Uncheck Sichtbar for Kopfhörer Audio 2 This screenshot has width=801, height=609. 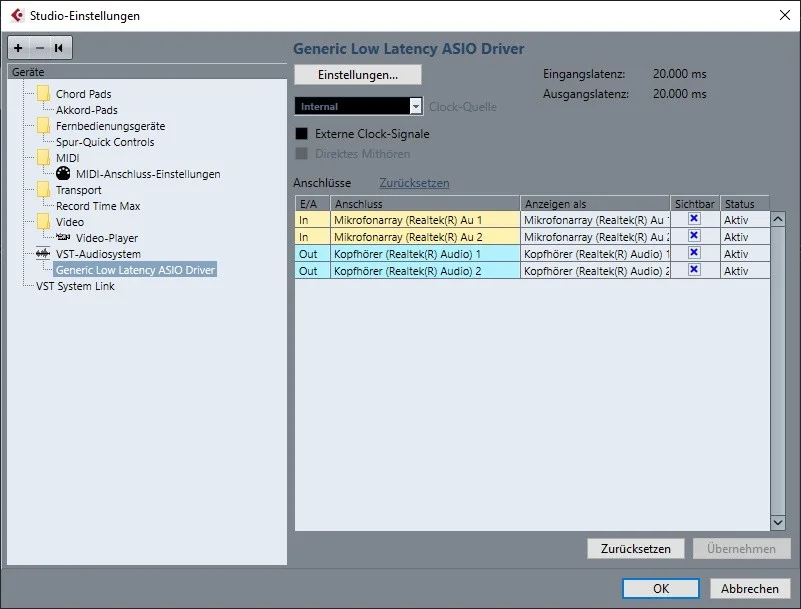(x=694, y=269)
